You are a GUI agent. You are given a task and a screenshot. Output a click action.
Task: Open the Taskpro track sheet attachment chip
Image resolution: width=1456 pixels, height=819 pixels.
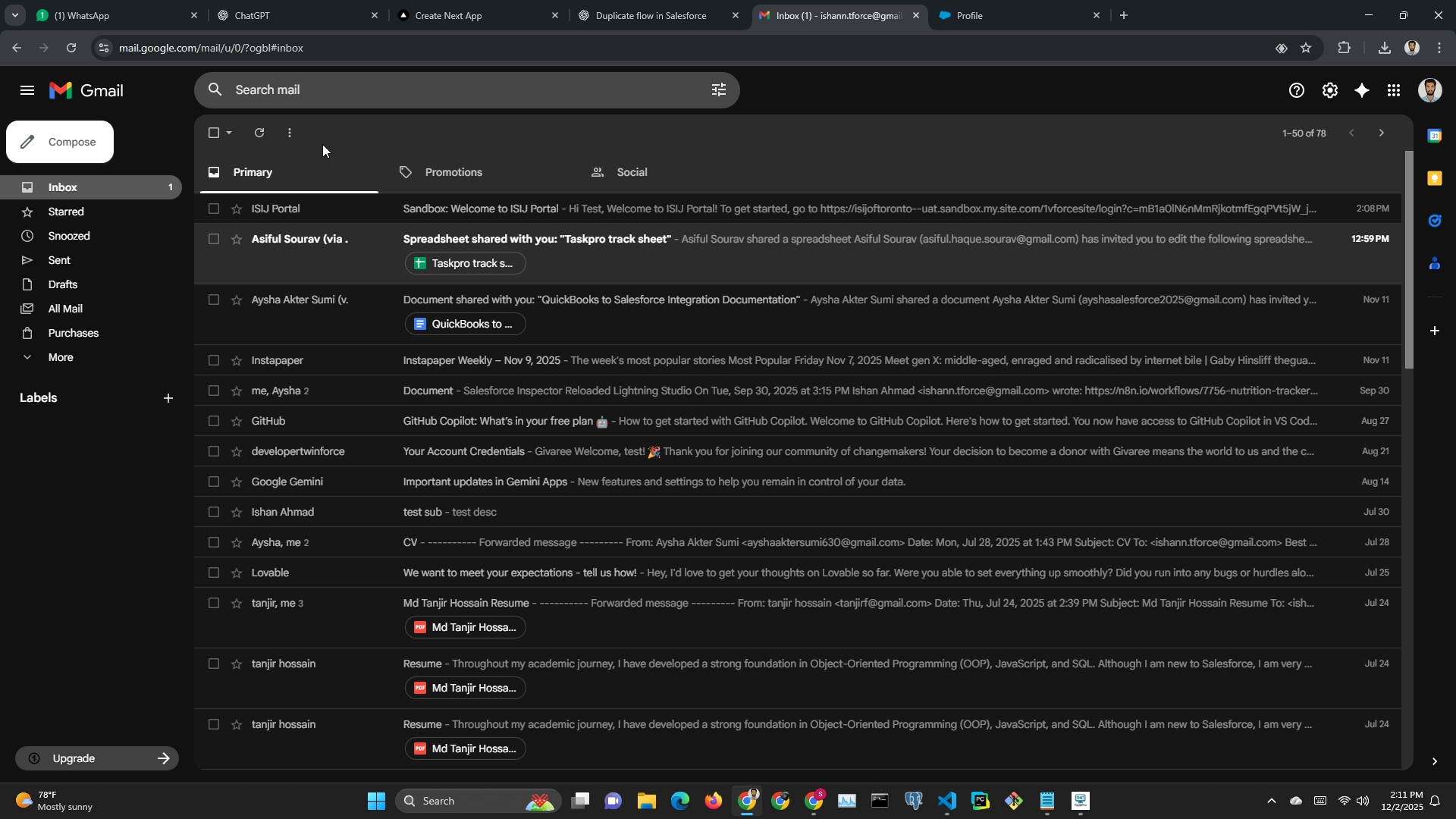[x=465, y=263]
